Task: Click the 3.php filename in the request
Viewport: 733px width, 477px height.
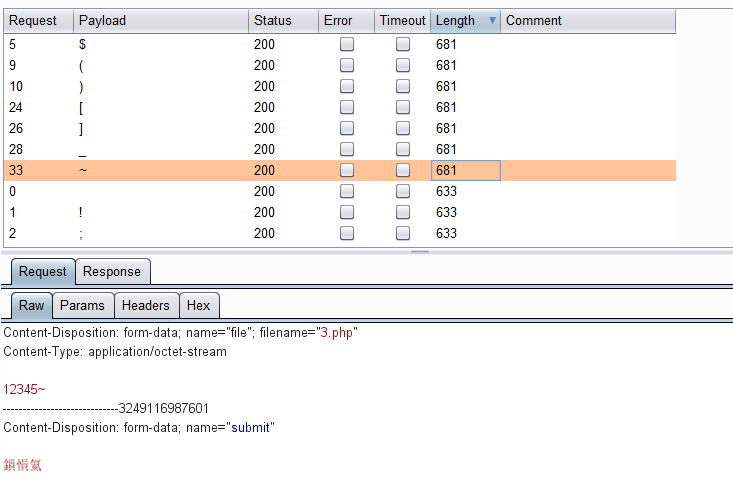Action: [x=337, y=332]
